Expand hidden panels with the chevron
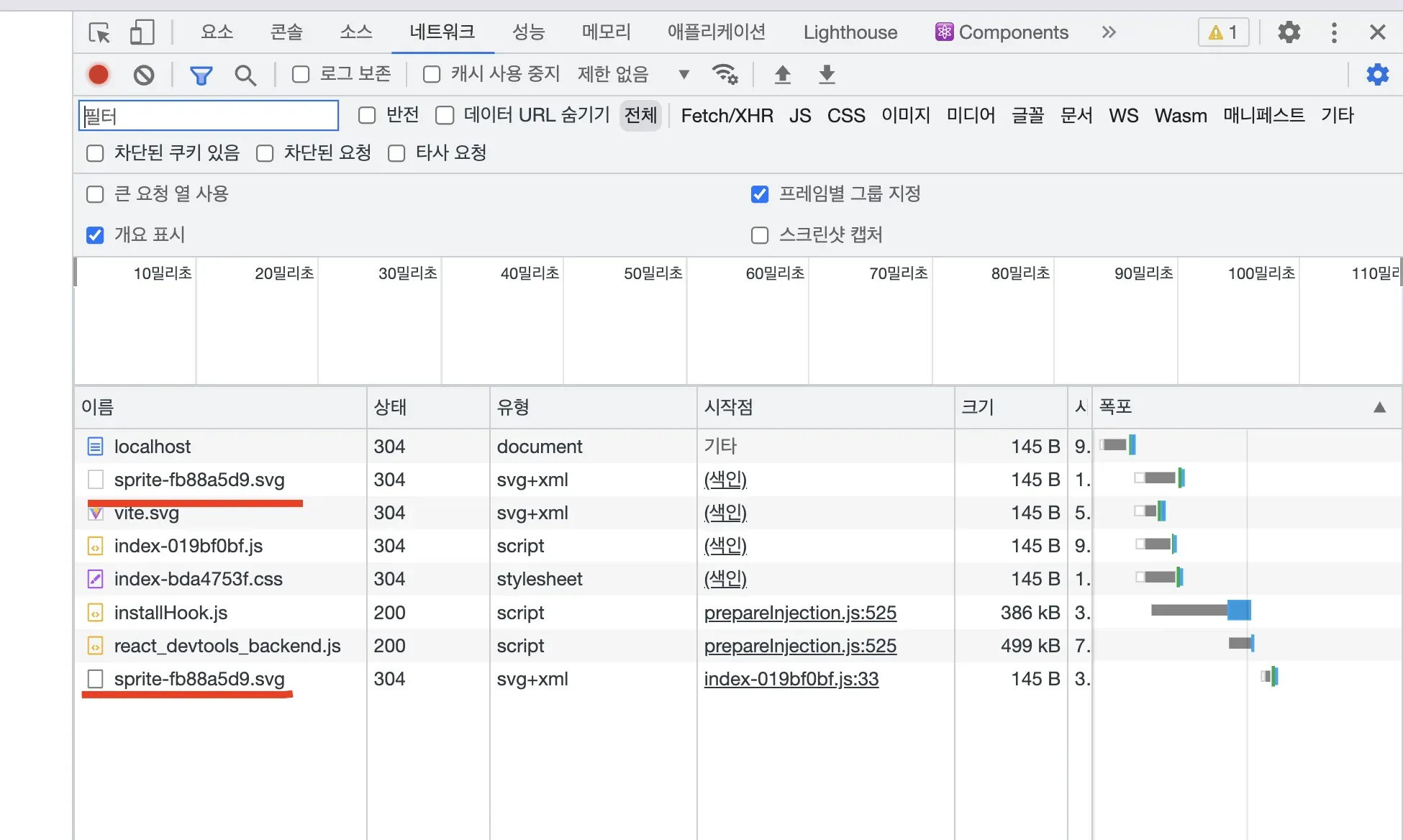Screen dimensions: 1403x840 [x=1108, y=32]
